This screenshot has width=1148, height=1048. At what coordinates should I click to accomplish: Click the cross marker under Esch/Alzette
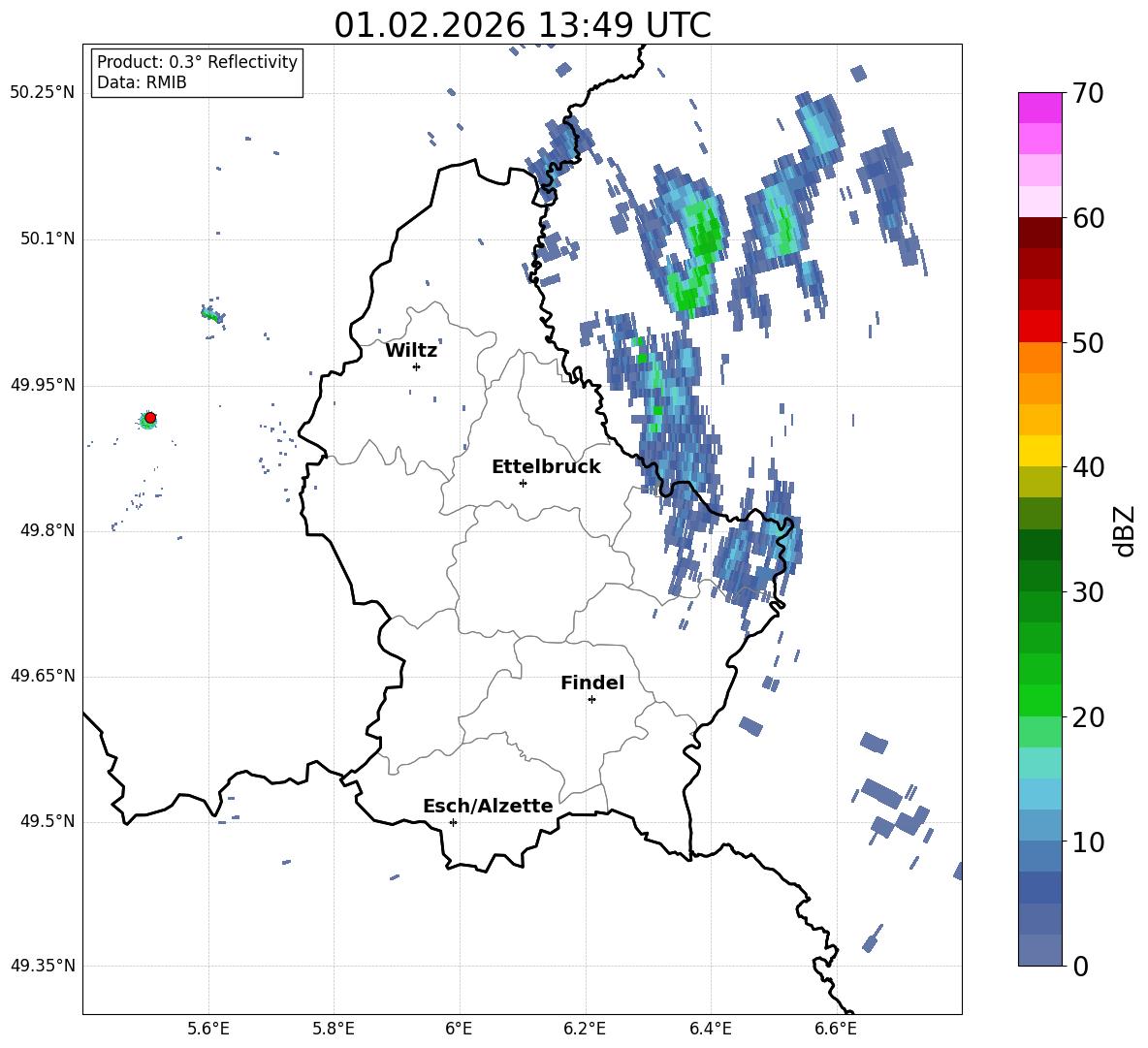coord(453,822)
